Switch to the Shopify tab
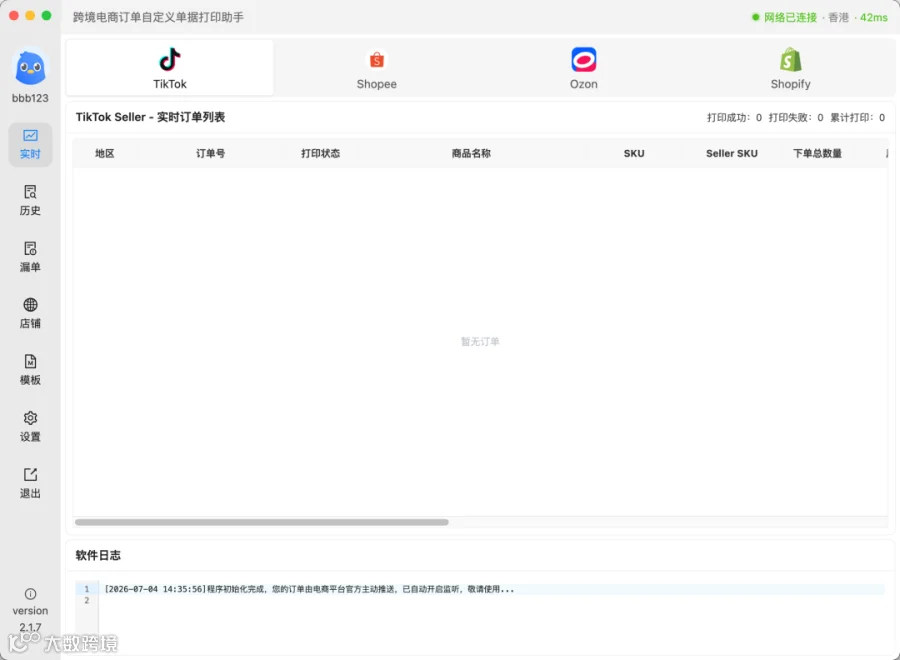This screenshot has width=900, height=660. [x=790, y=68]
